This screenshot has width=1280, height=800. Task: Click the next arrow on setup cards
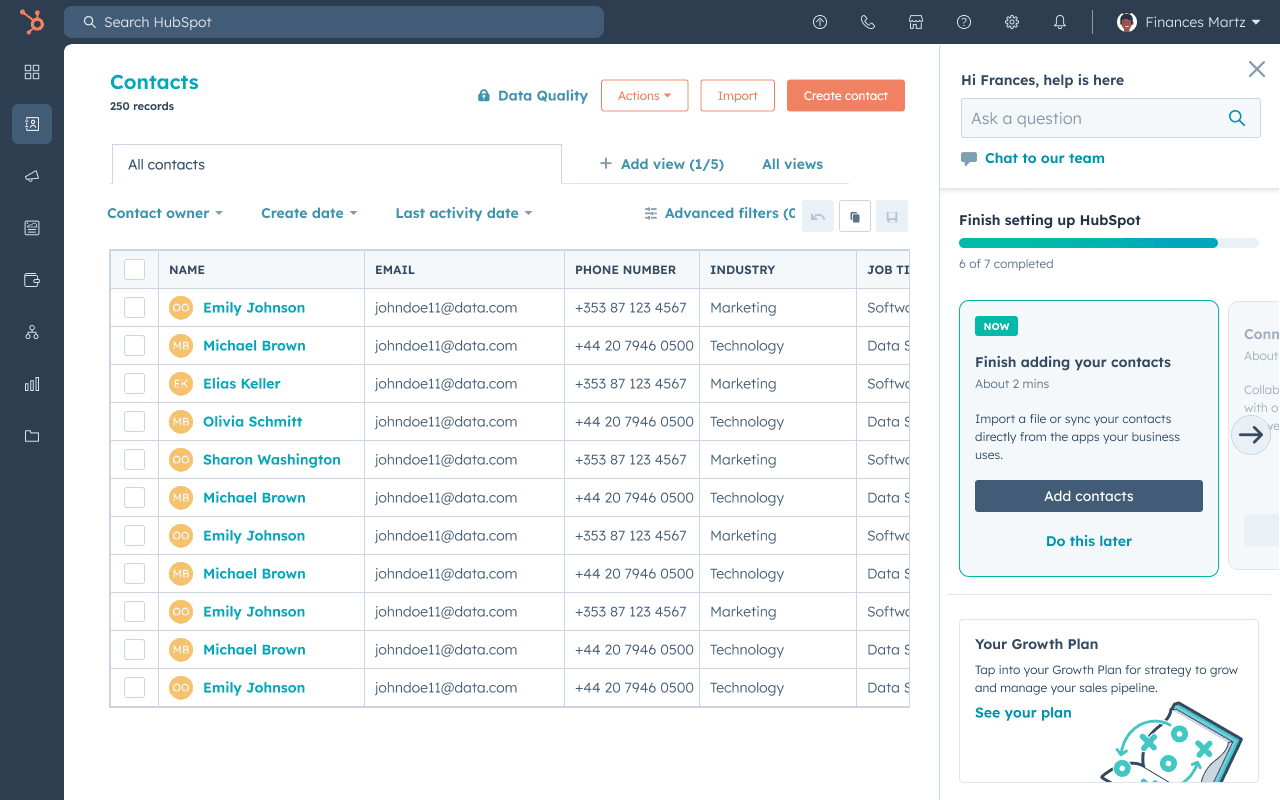[1251, 435]
